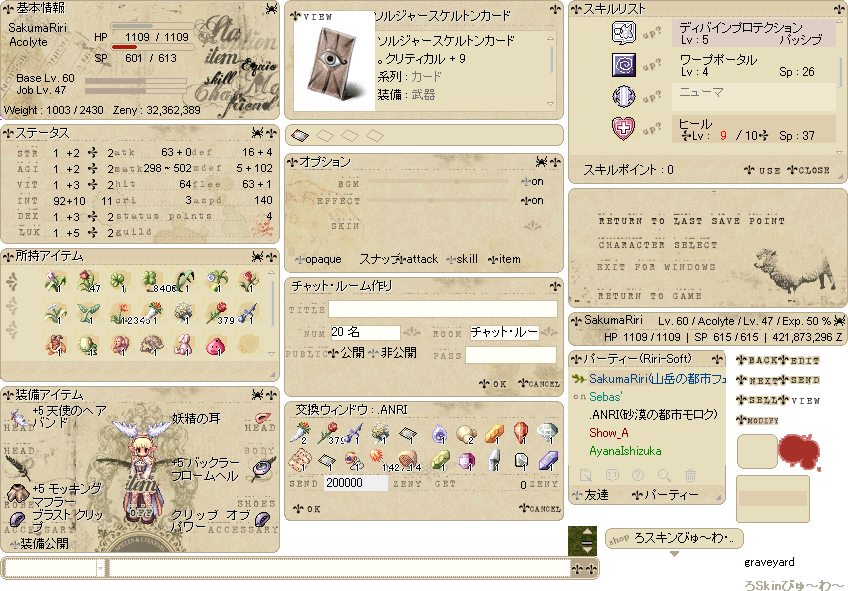
Task: Click the Pneuma skill icon
Action: [x=623, y=97]
